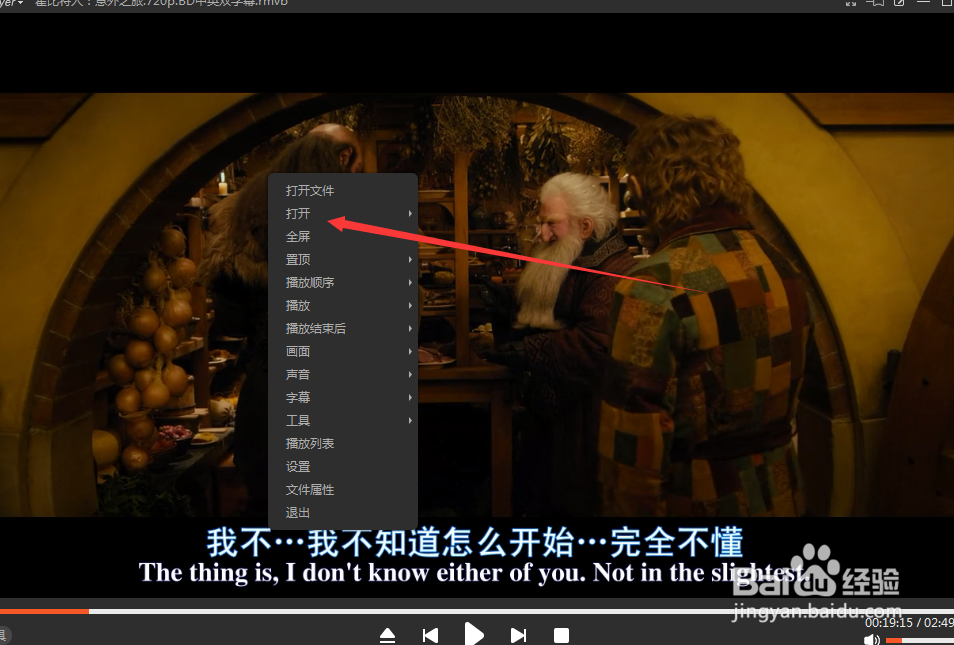Choose 打开文件 from the context menu
This screenshot has width=954, height=645.
(343, 190)
